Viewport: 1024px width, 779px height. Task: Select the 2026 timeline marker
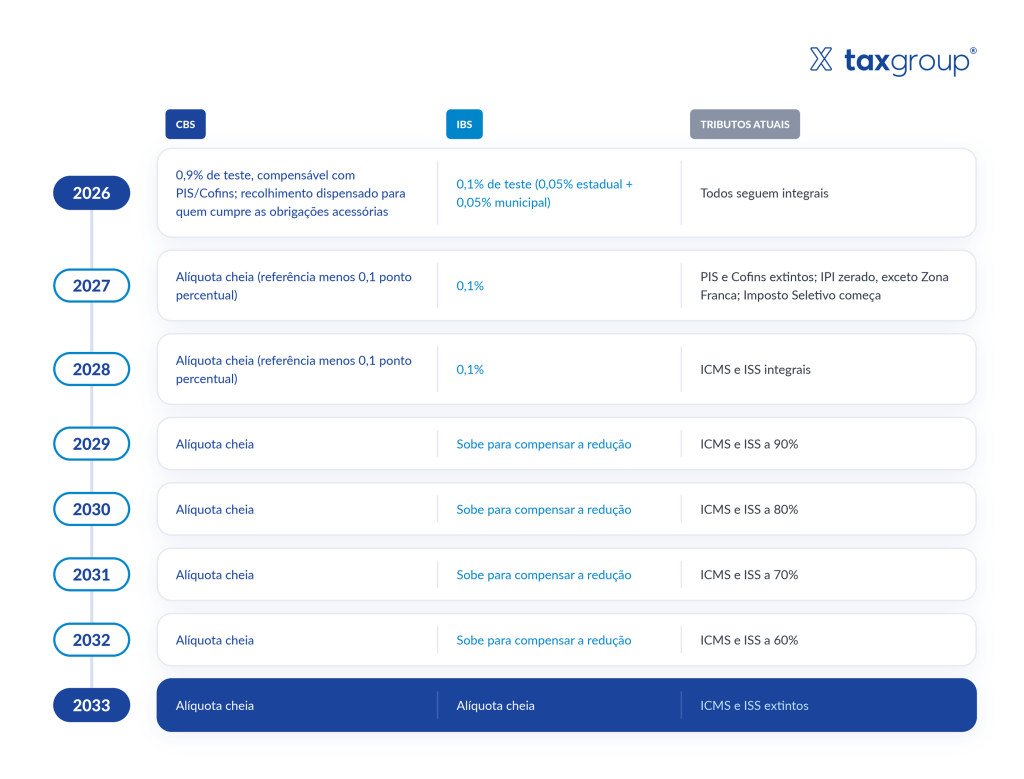(x=91, y=193)
